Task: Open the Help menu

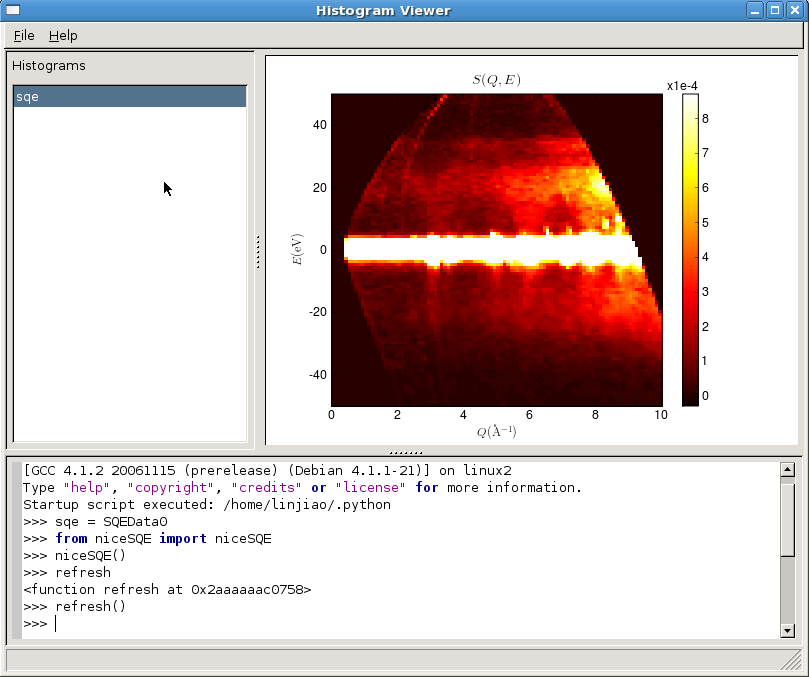Action: [x=63, y=36]
